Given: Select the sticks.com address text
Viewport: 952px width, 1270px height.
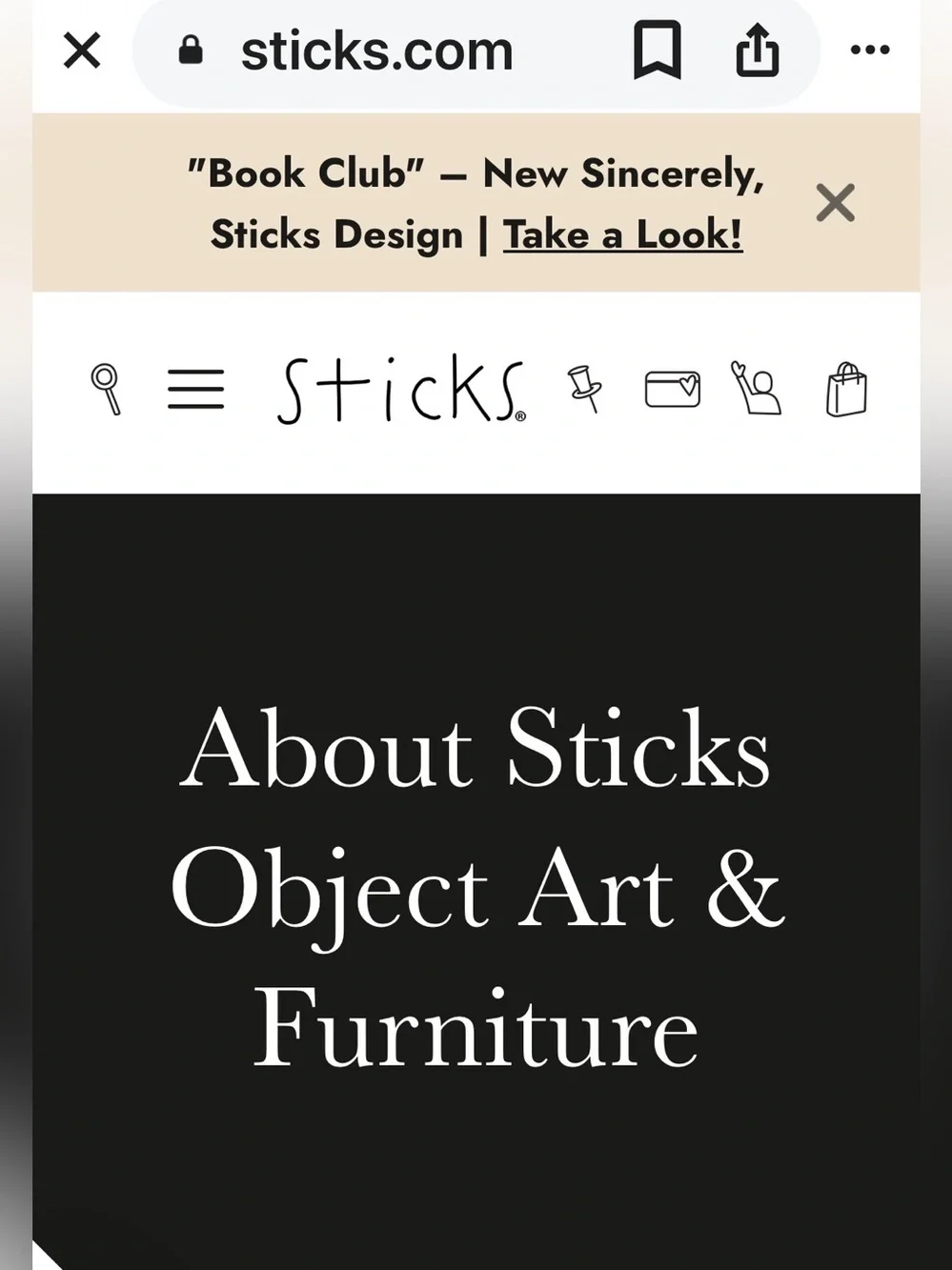Looking at the screenshot, I should click(376, 50).
